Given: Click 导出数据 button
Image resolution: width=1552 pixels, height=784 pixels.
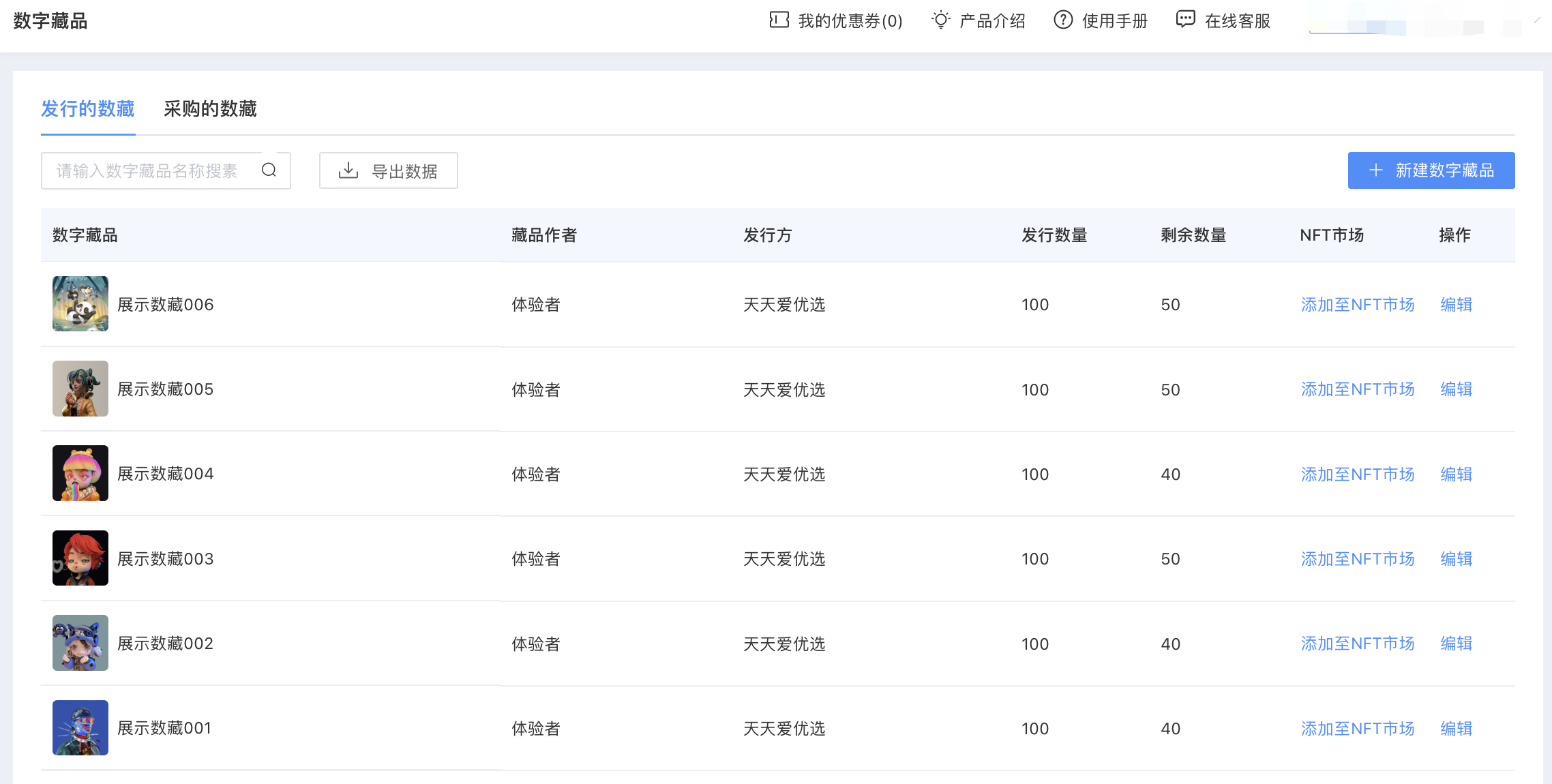Looking at the screenshot, I should tap(389, 170).
